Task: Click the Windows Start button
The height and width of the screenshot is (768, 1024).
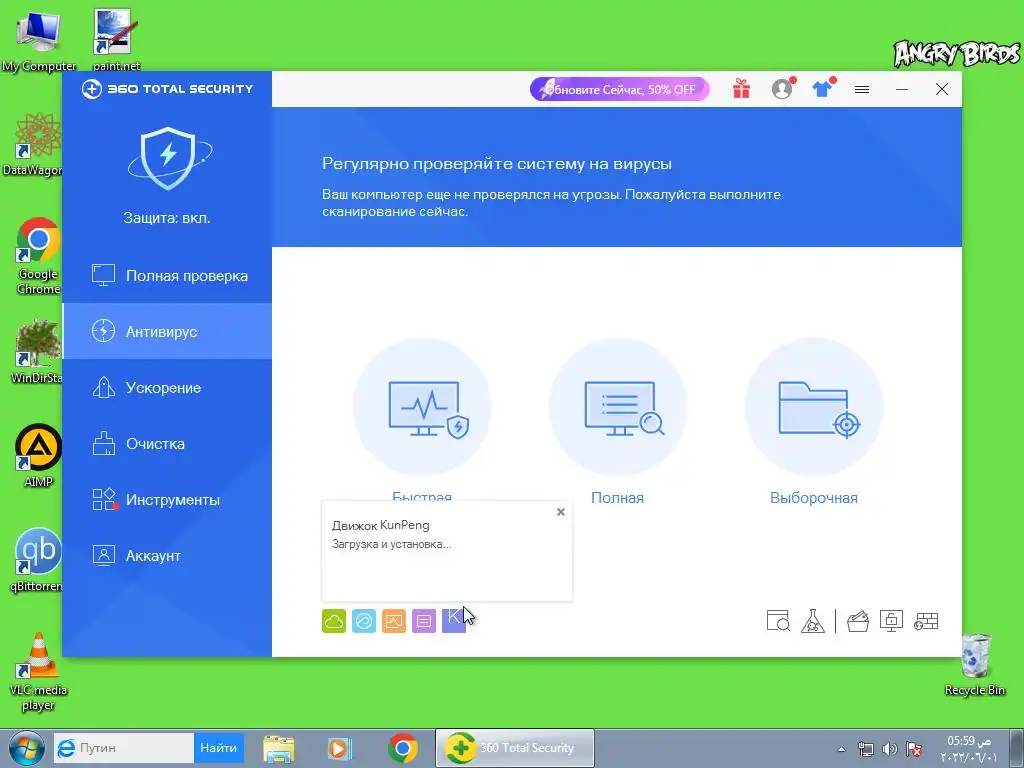Action: pyautogui.click(x=26, y=748)
